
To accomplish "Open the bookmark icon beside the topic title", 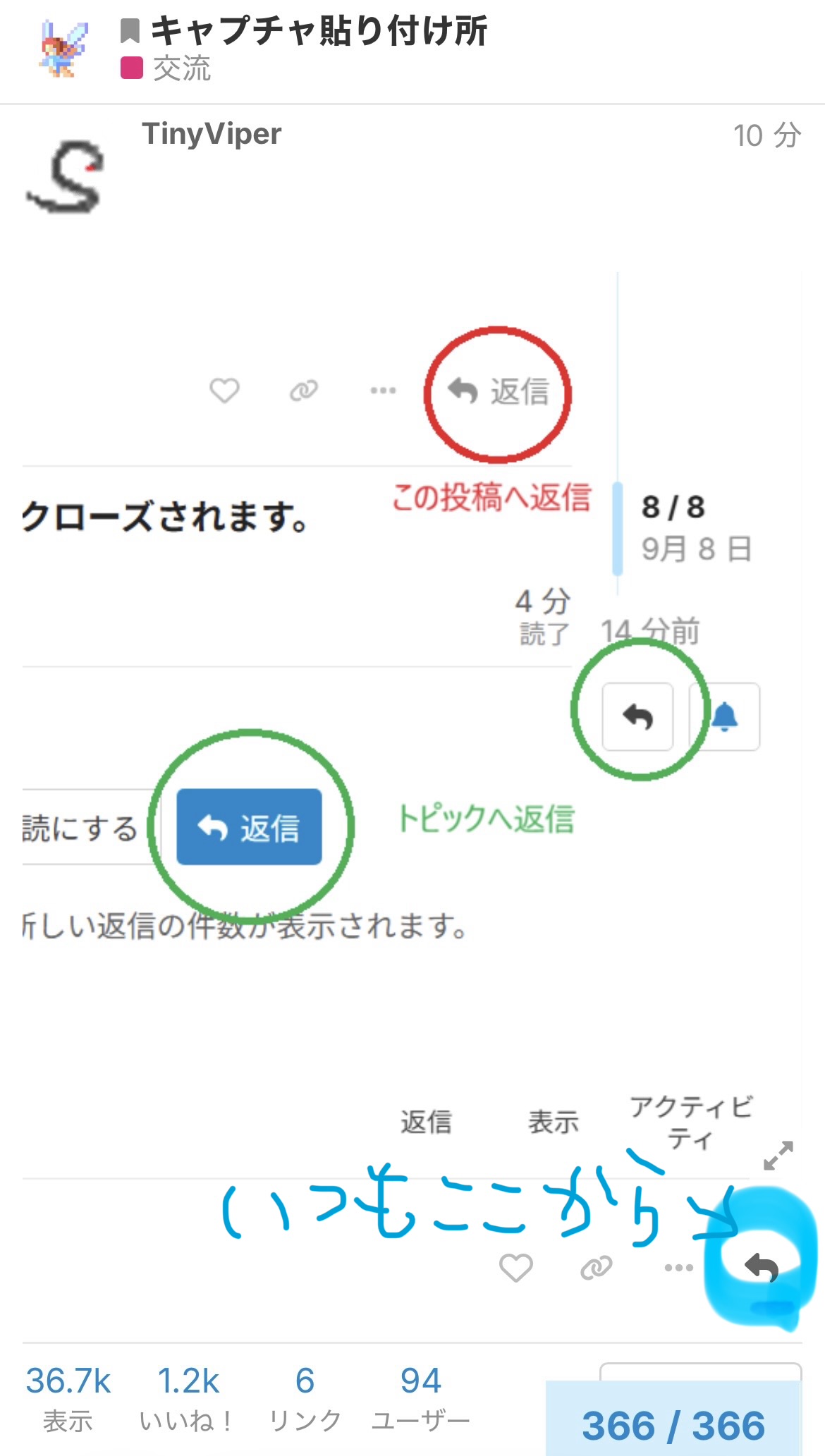I will click(x=130, y=31).
